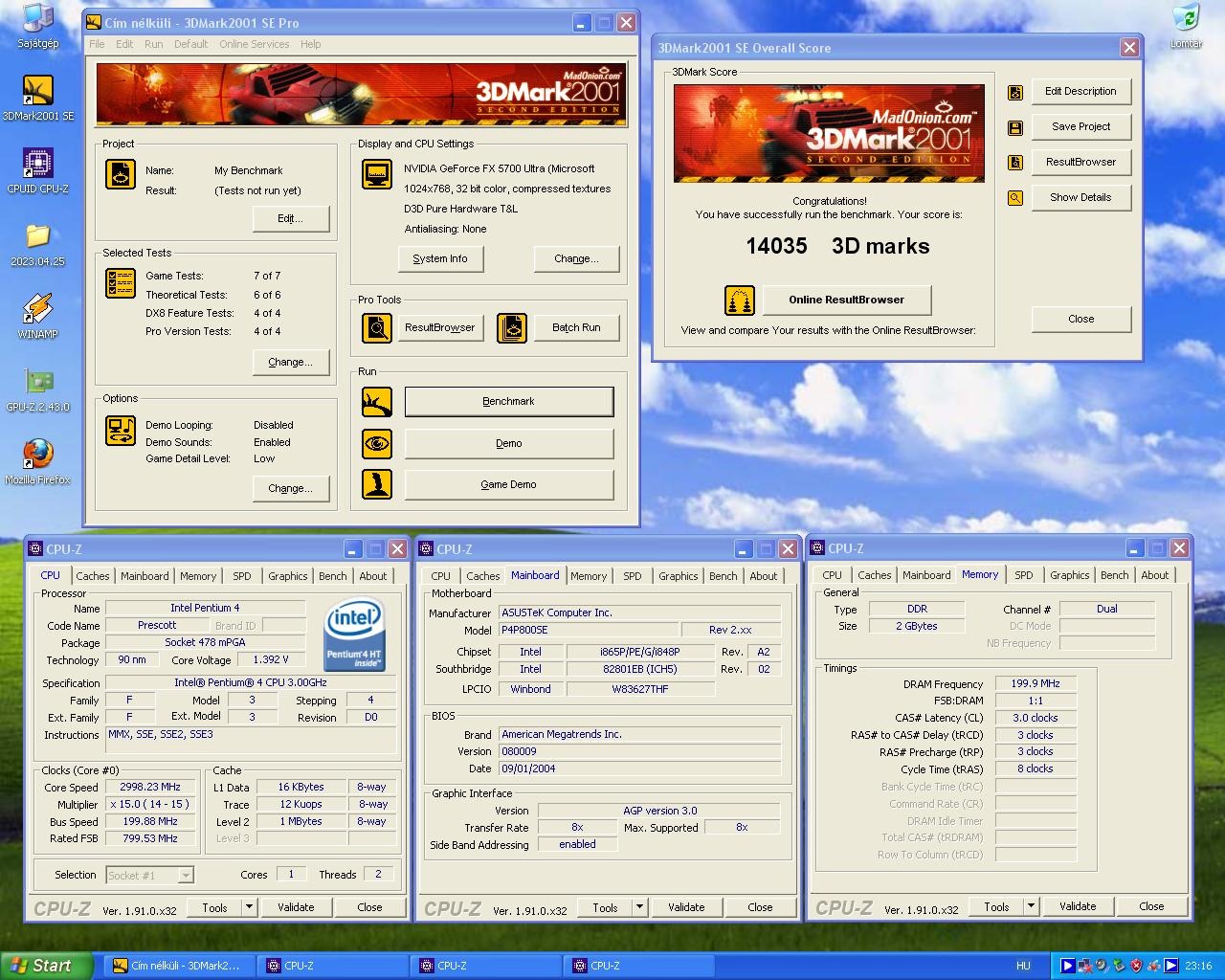Click the ResultBrowser magnifier icon in Pro Tools
This screenshot has width=1225, height=980.
coord(377,328)
